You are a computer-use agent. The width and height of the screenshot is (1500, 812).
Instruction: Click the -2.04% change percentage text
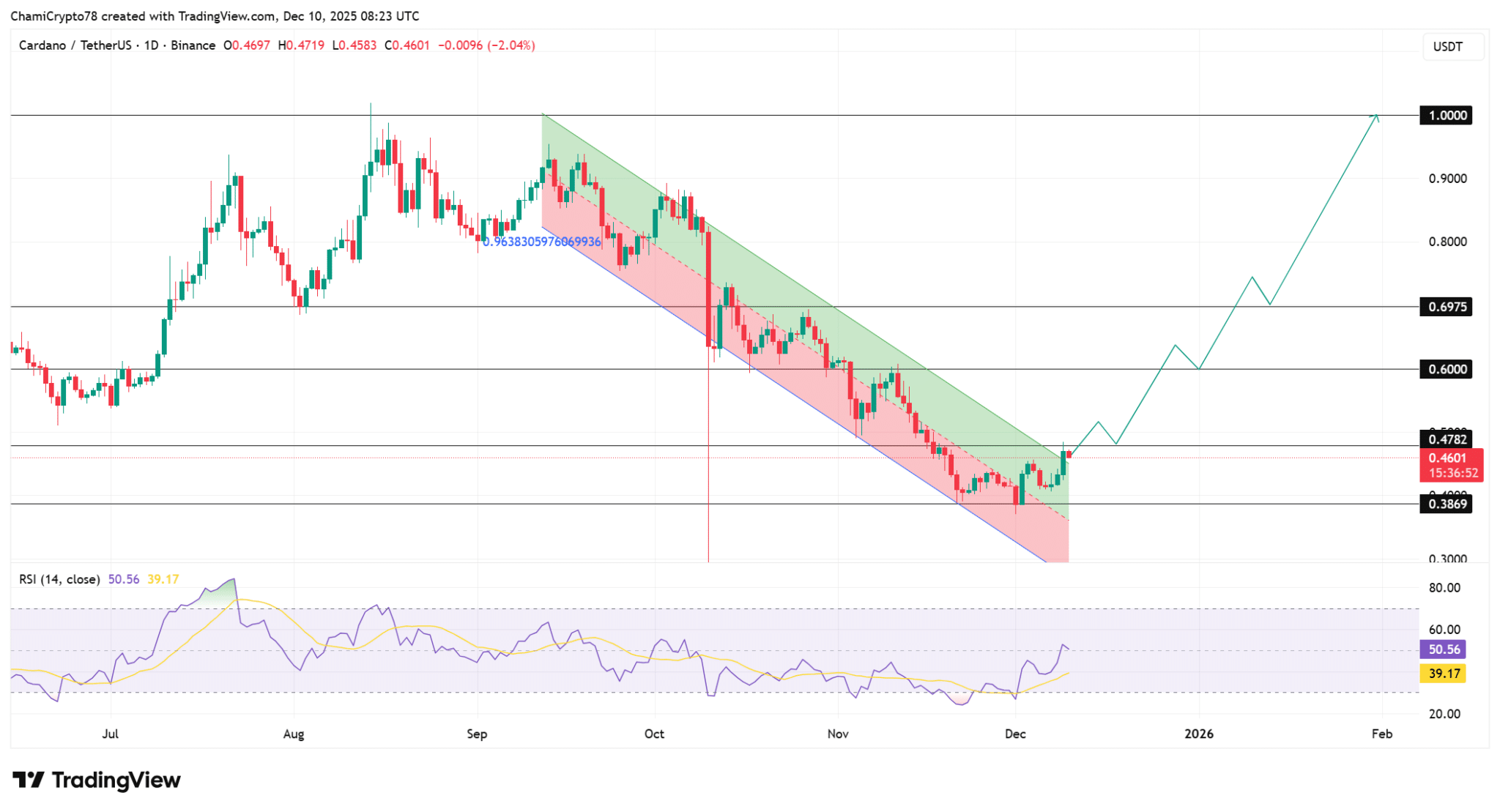(510, 45)
